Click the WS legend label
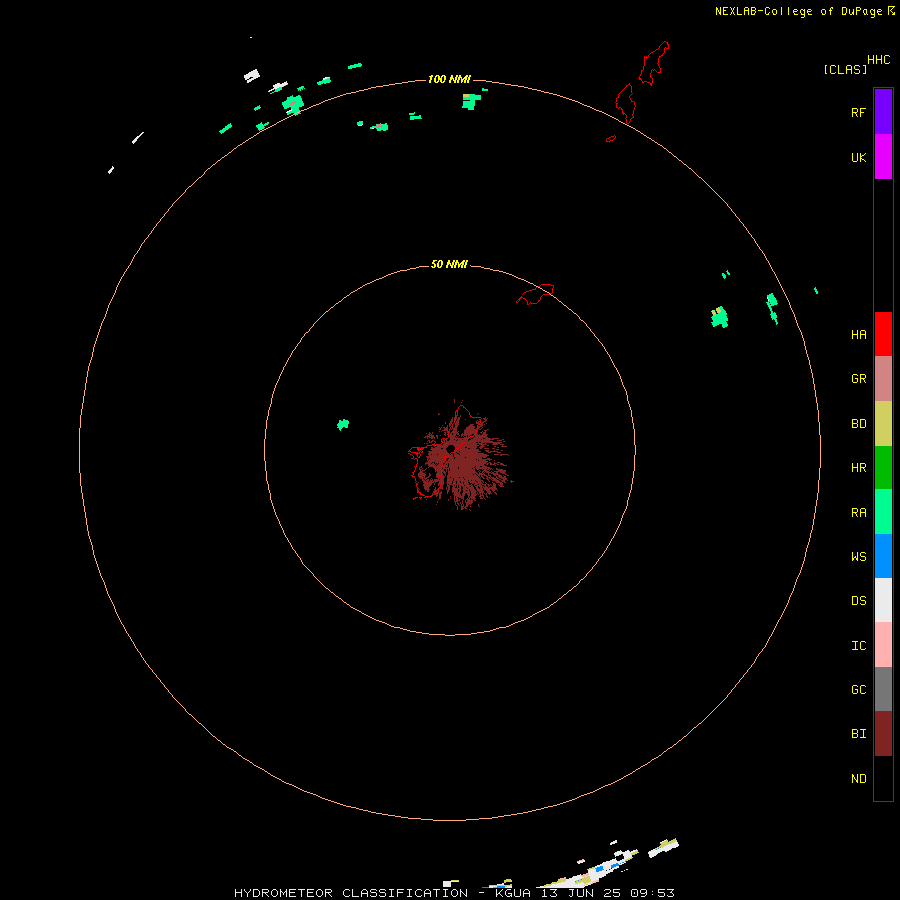The image size is (900, 900). click(858, 557)
